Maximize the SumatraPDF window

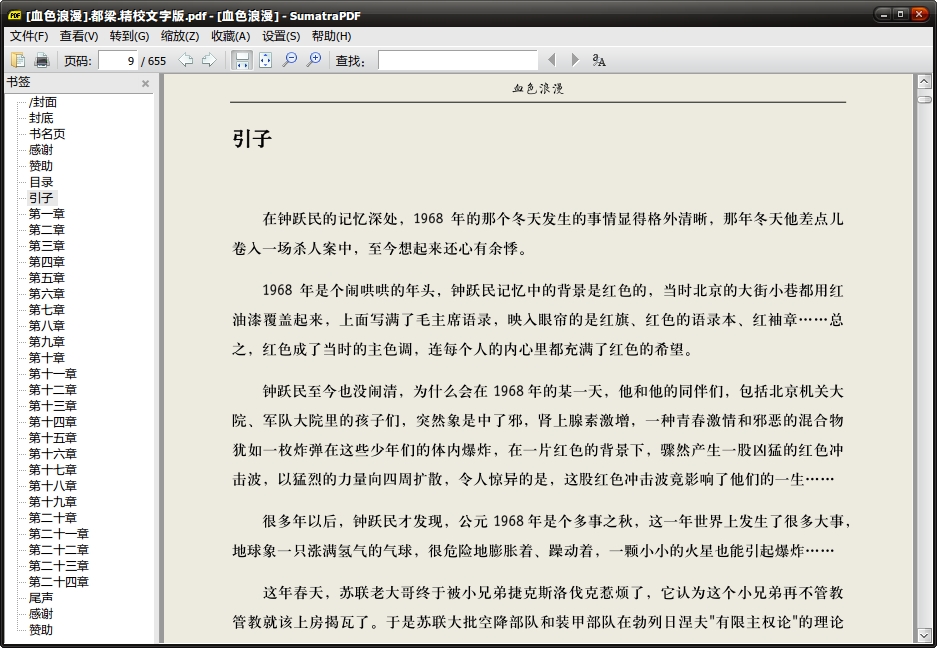(x=901, y=14)
